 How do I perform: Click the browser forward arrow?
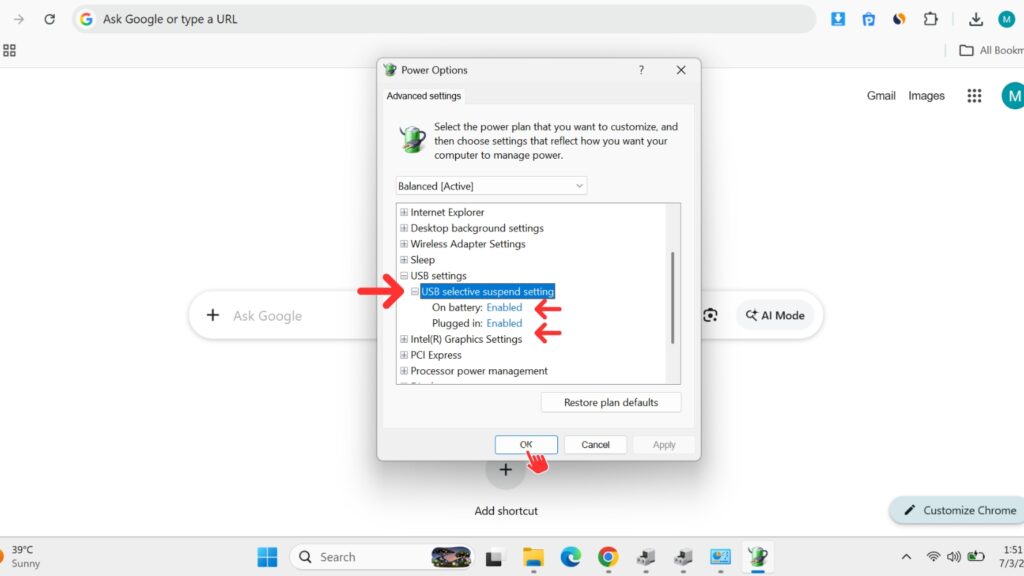tap(19, 19)
